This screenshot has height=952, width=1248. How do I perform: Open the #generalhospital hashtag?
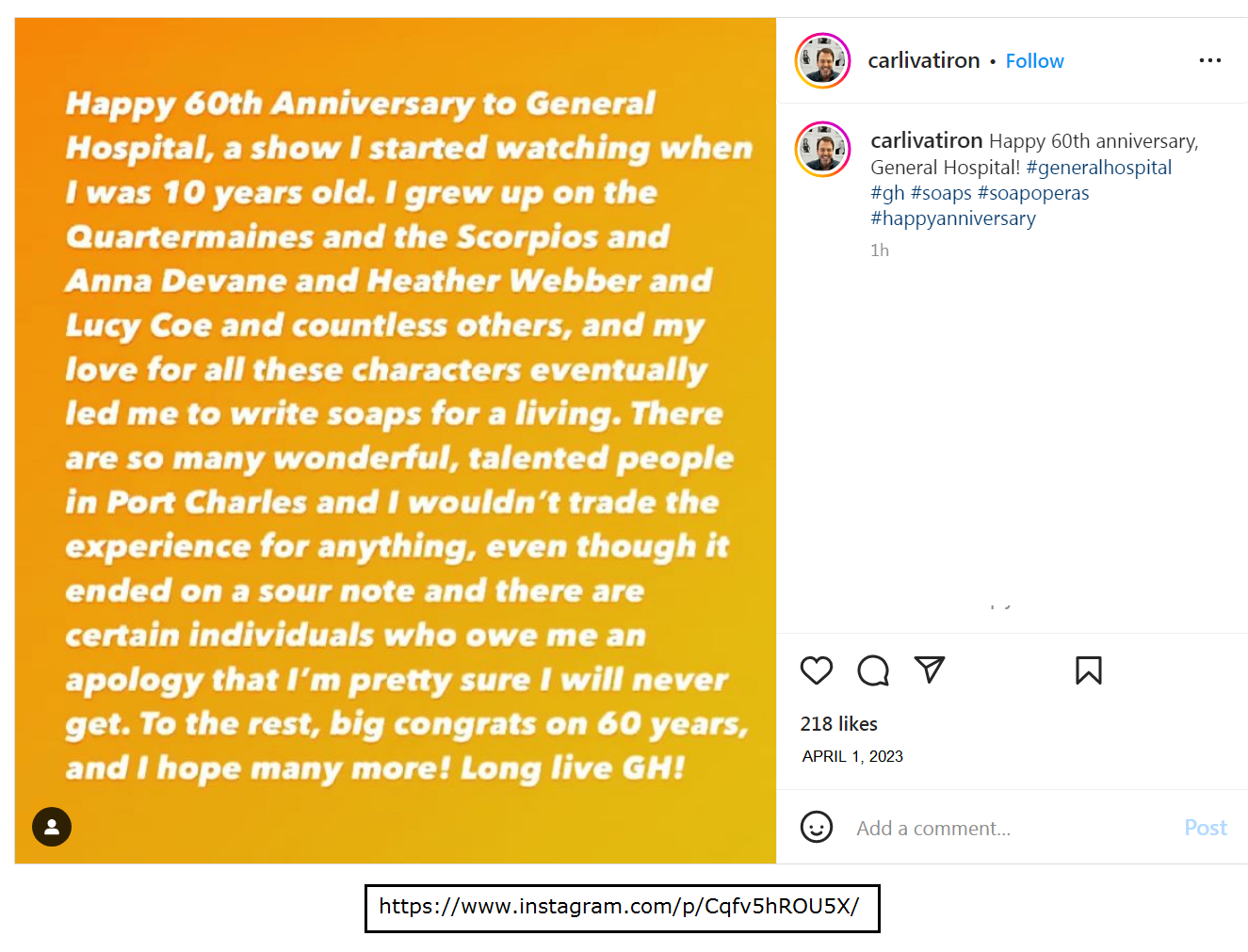click(x=1098, y=168)
